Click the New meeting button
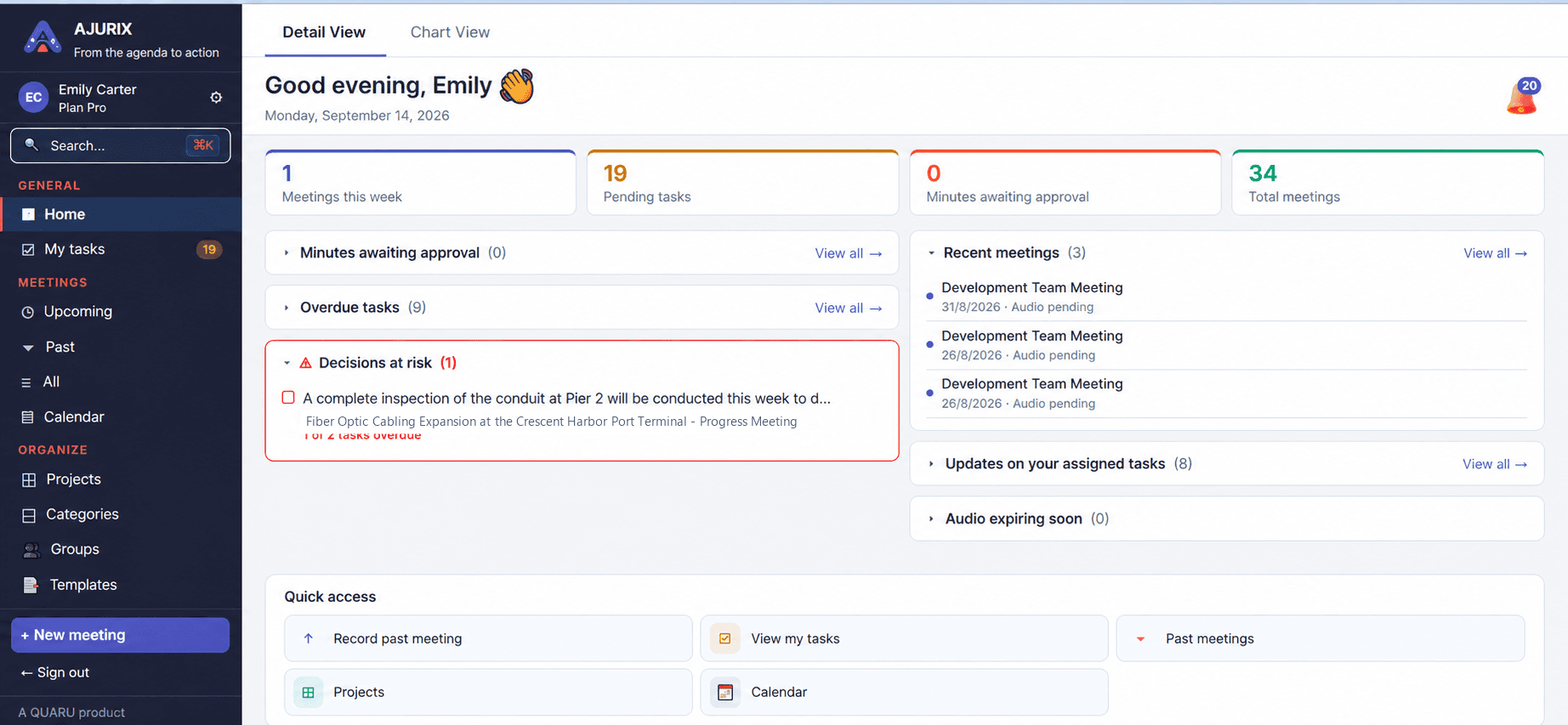Screen dimensions: 1568x725 (120, 635)
